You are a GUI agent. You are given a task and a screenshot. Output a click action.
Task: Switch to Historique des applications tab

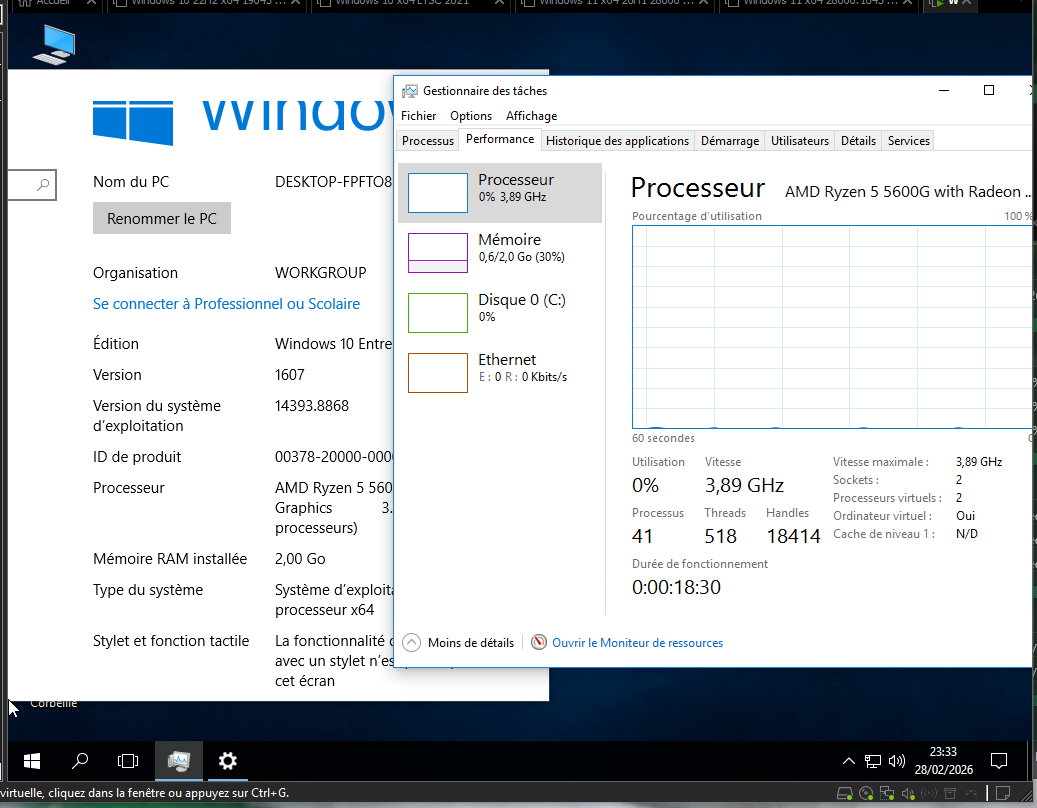617,141
